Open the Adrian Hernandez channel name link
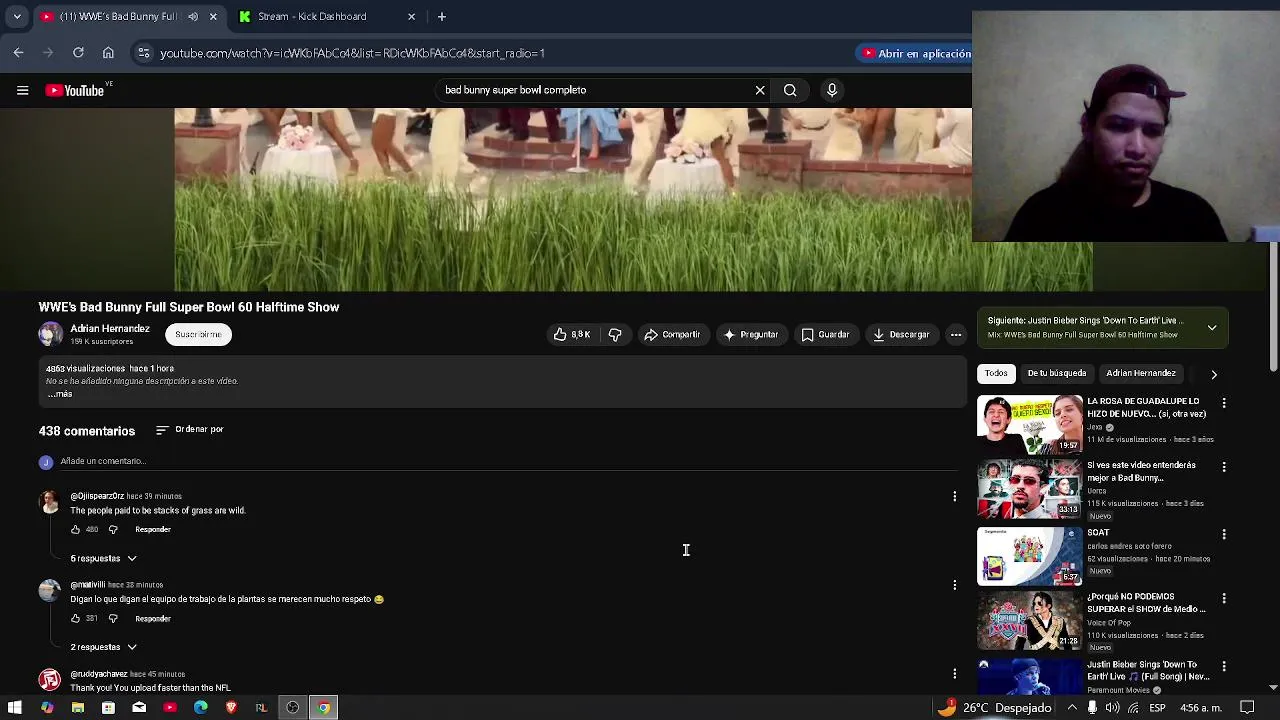Image resolution: width=1280 pixels, height=720 pixels. pos(110,328)
